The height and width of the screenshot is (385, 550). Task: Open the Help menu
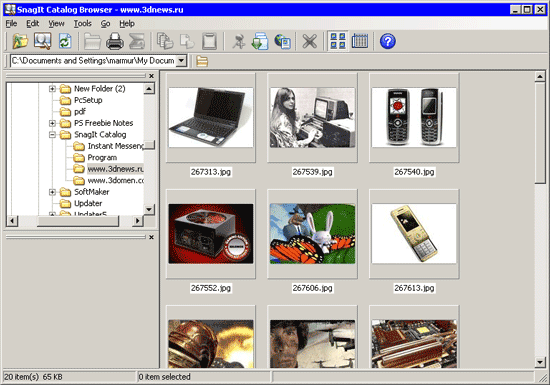127,23
